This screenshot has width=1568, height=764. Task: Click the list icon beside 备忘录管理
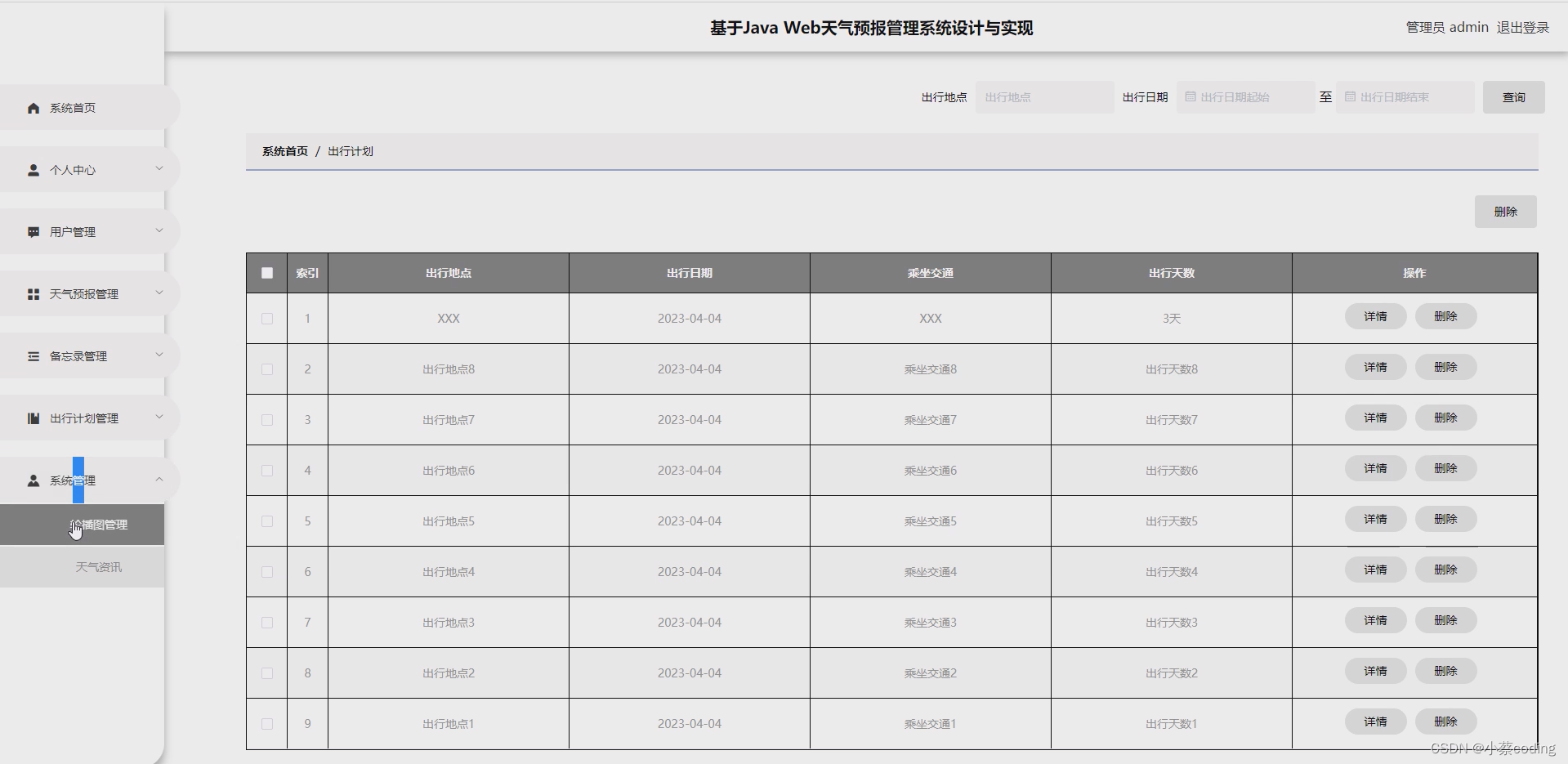point(34,356)
